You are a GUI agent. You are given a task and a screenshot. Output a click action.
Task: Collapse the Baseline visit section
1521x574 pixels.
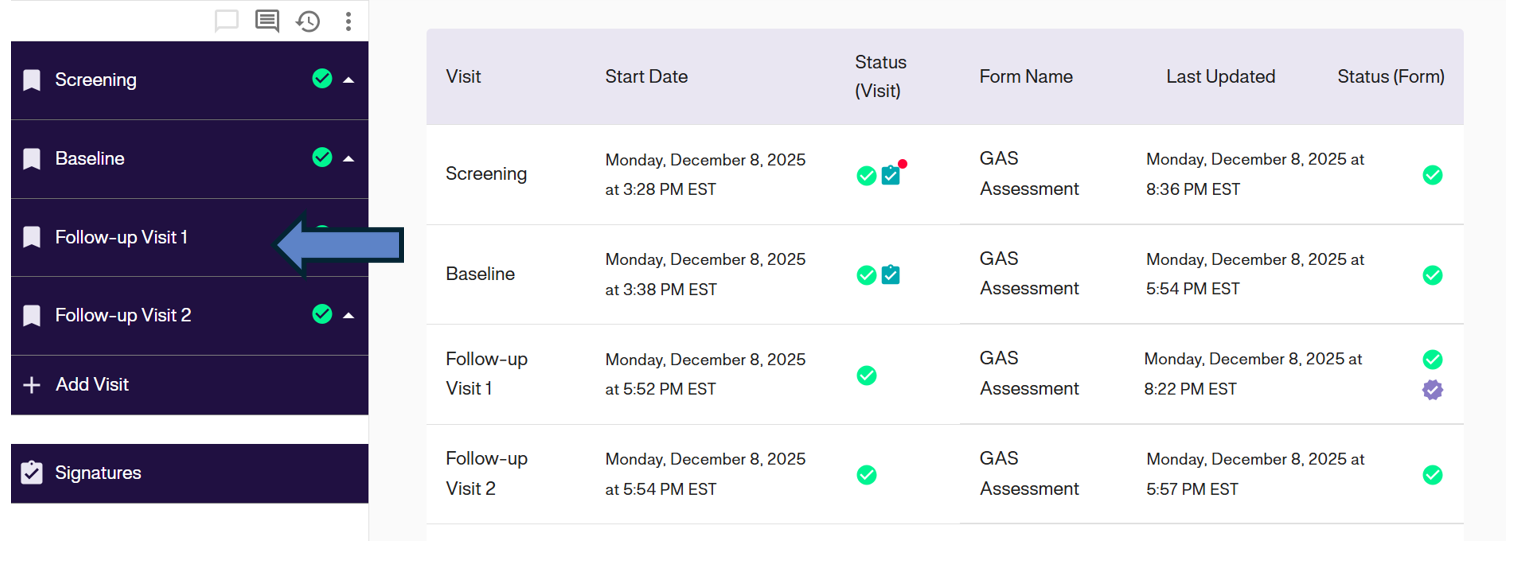[349, 158]
